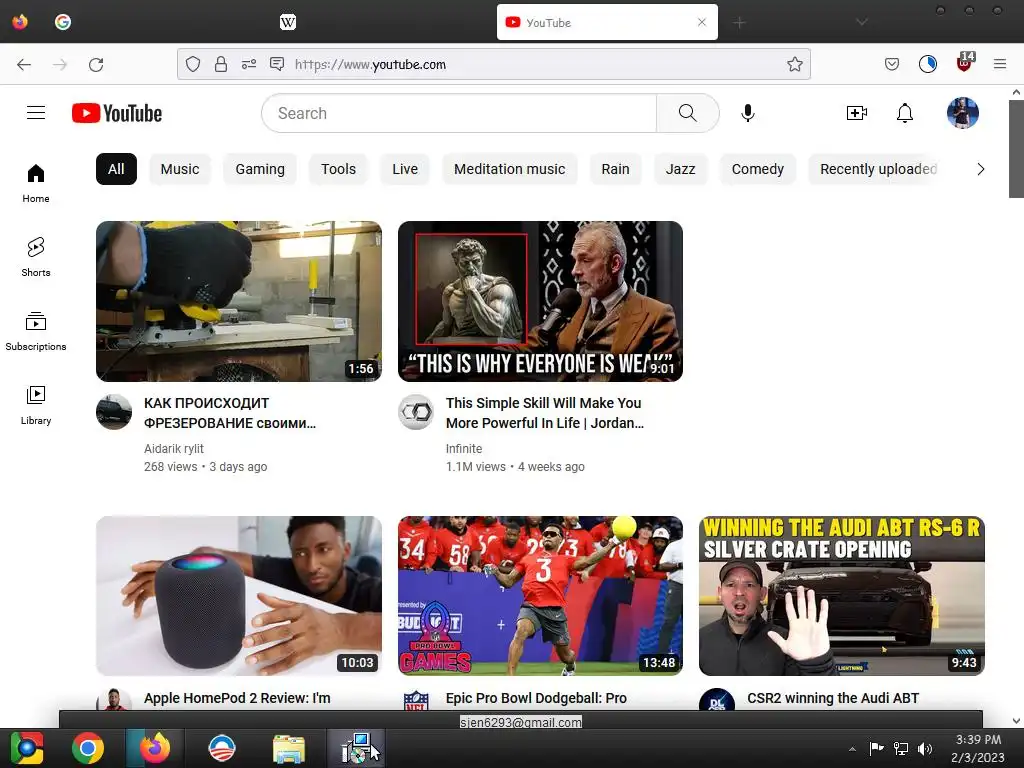Open the Jordan Peterson video thumbnail
1024x768 pixels.
coord(540,301)
